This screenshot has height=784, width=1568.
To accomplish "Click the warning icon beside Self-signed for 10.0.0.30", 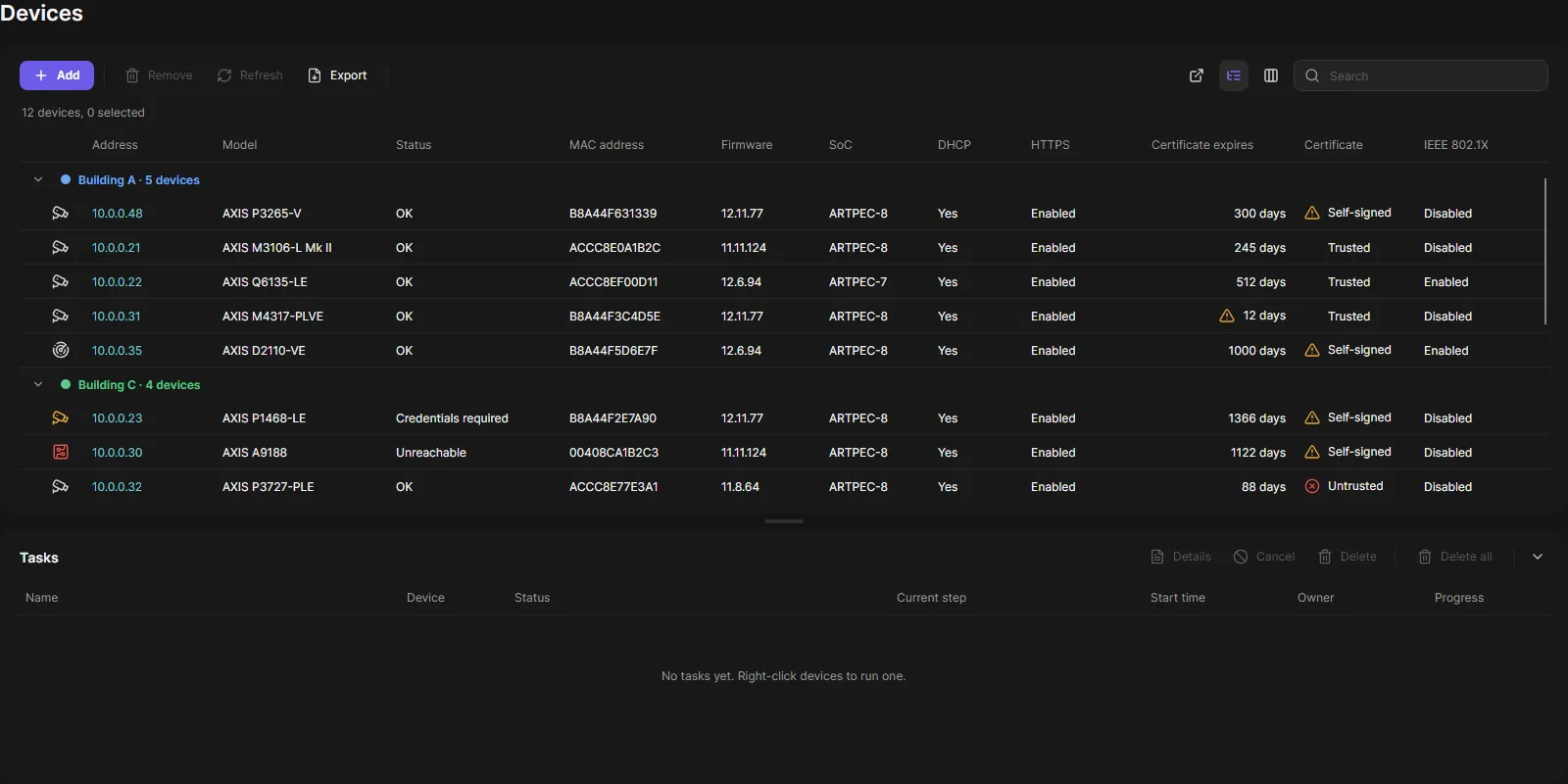I will click(1312, 452).
